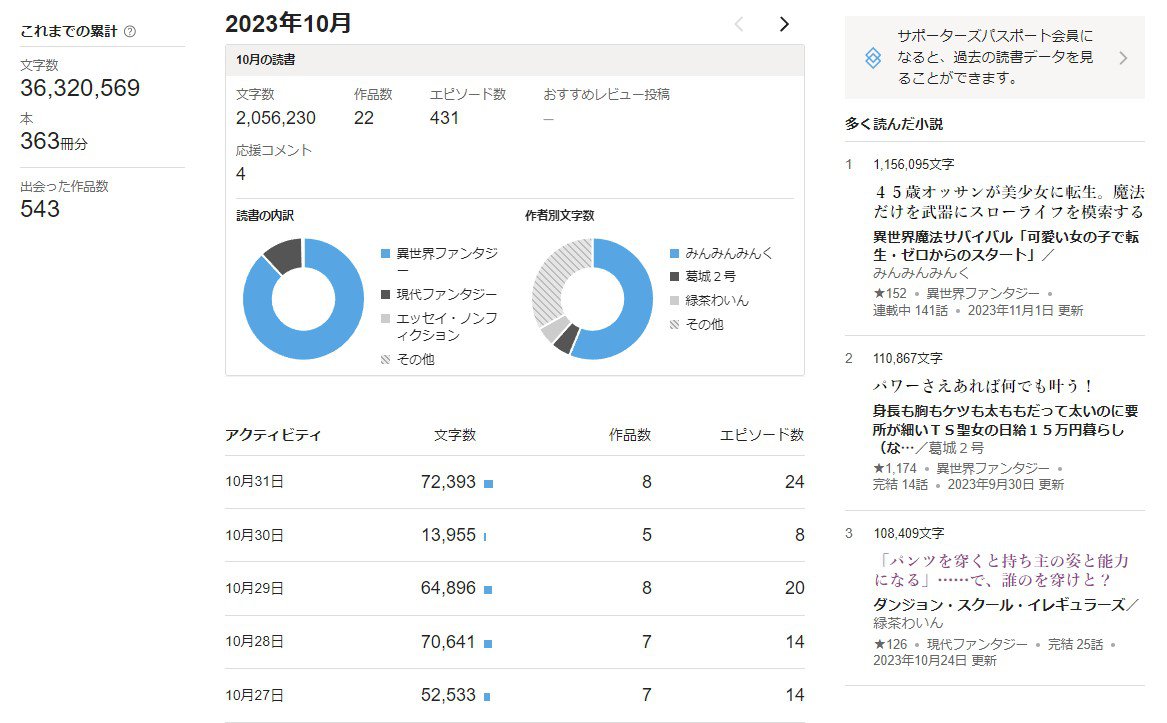
Task: Go to the next month arrow
Action: click(x=784, y=24)
